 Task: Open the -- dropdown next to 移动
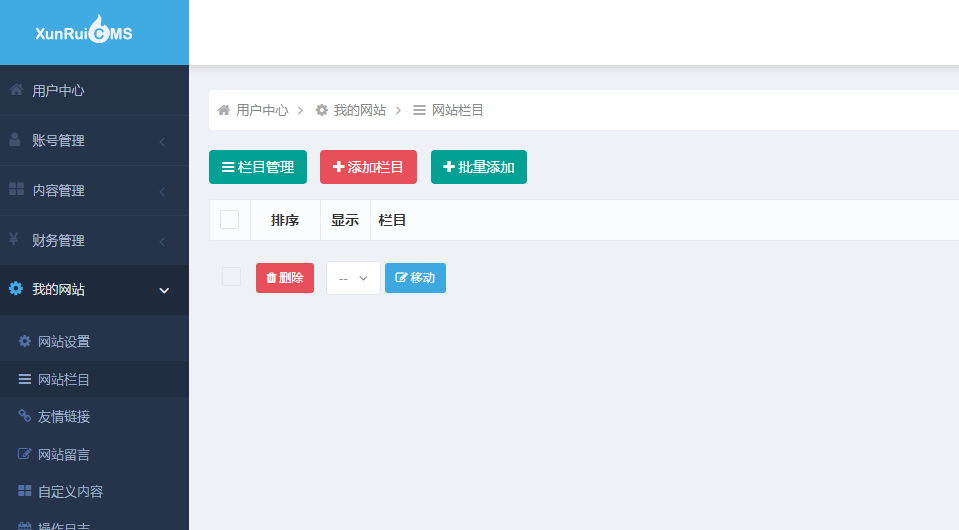354,278
